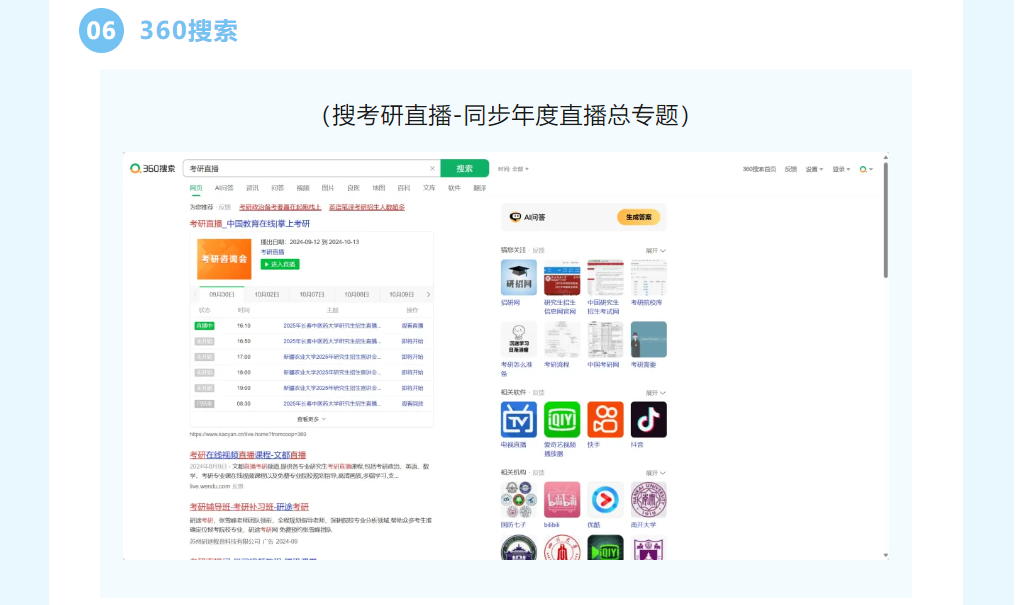Click the green 搜索 button
The height and width of the screenshot is (605, 1016).
(465, 168)
